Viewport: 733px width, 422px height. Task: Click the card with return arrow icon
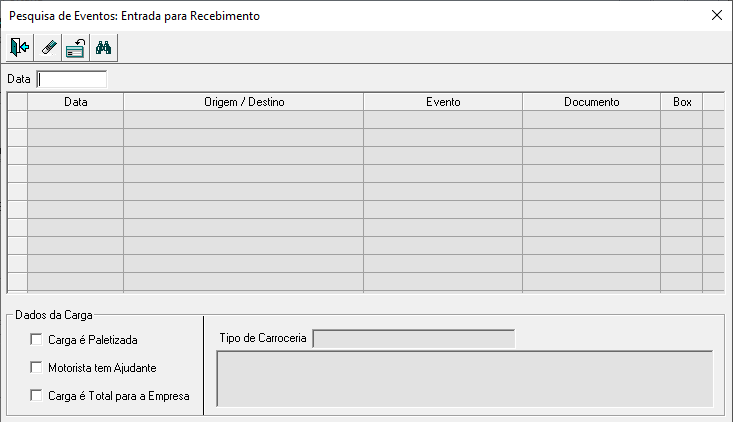75,47
